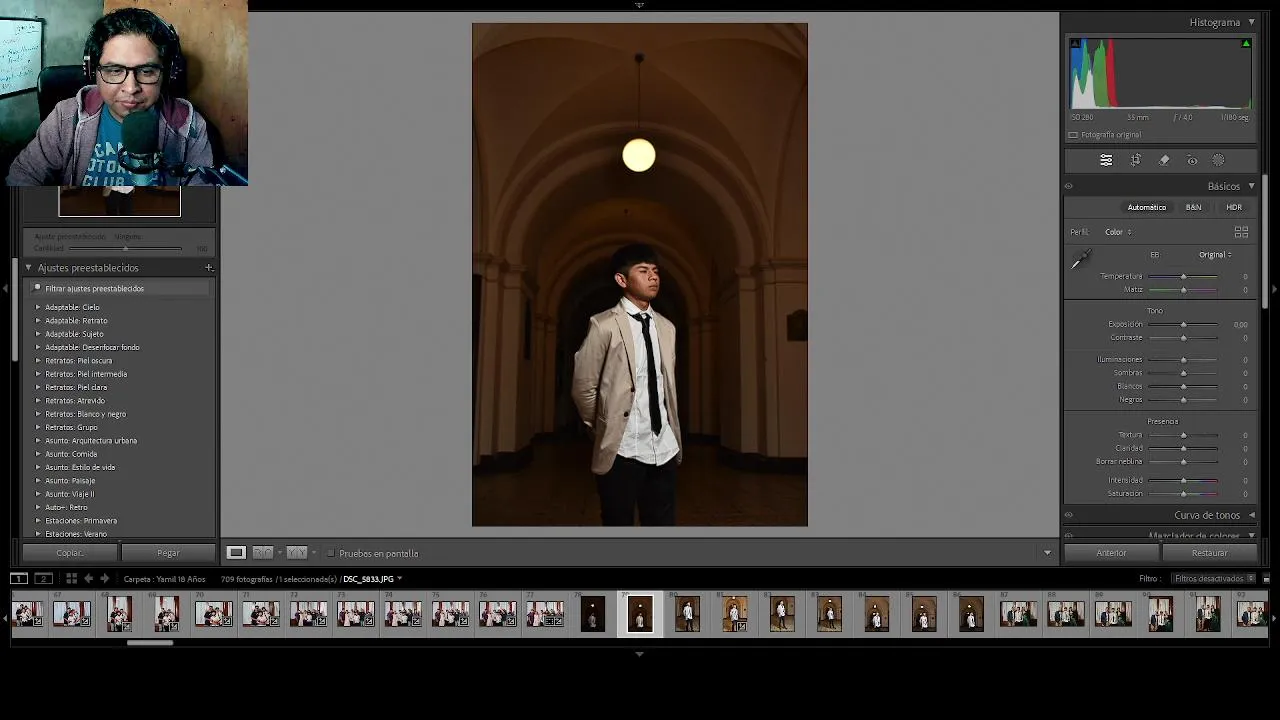Expand Retratos: Blanco y negro presets
This screenshot has width=1280, height=720.
point(38,414)
